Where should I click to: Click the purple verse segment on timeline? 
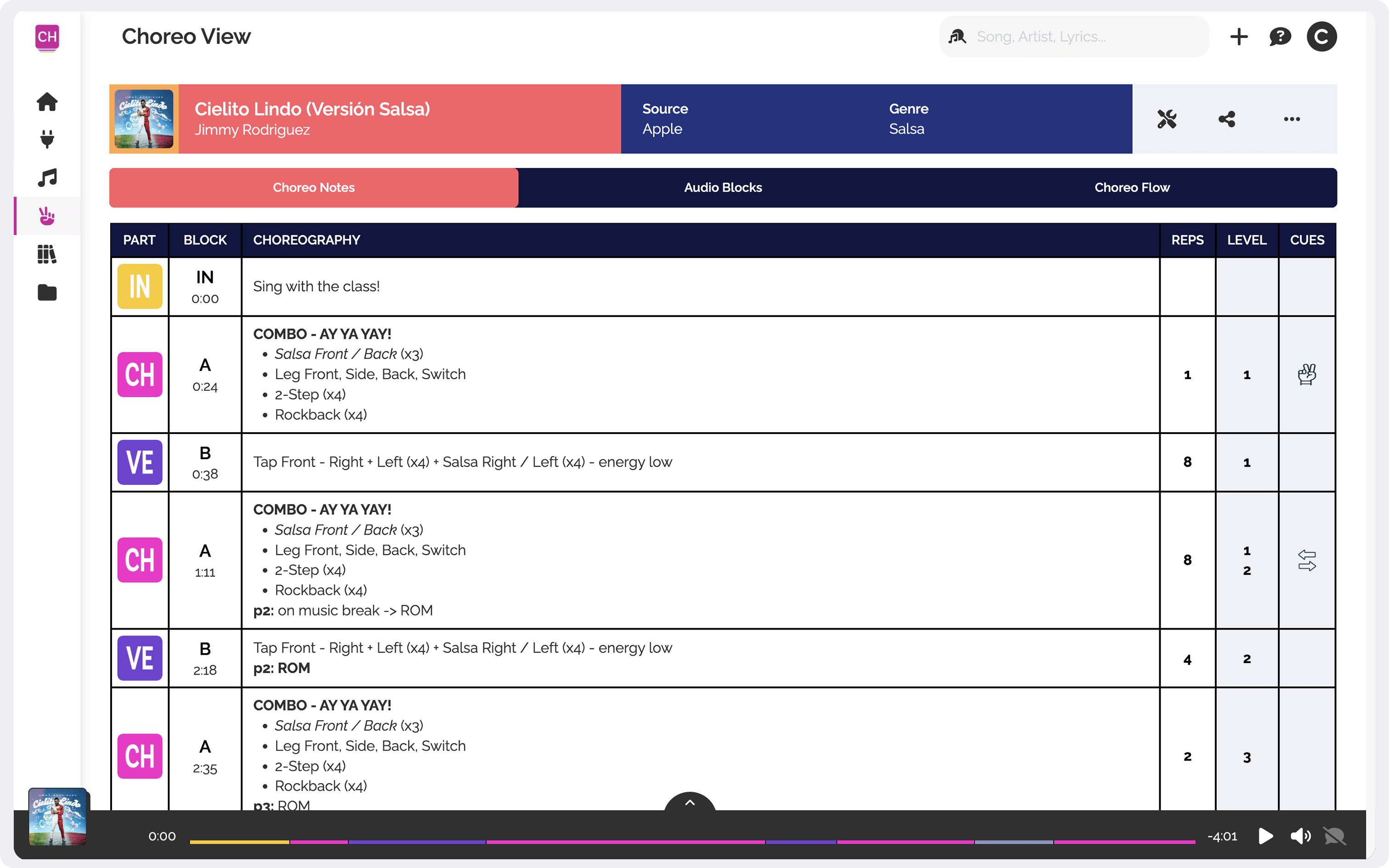(x=417, y=841)
